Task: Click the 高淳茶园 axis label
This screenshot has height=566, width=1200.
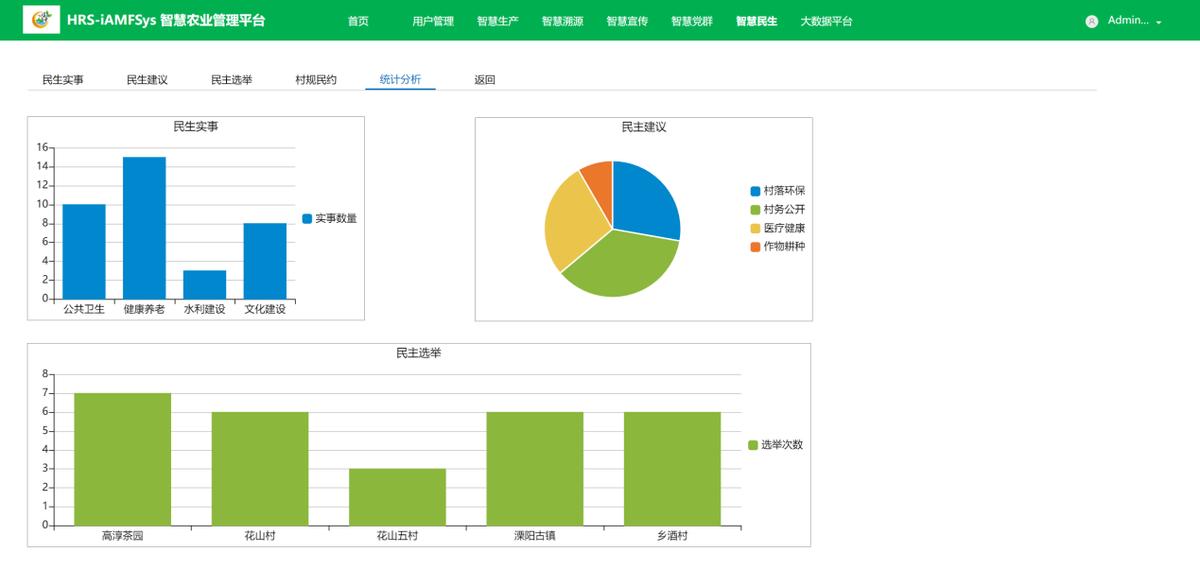Action: click(x=122, y=536)
